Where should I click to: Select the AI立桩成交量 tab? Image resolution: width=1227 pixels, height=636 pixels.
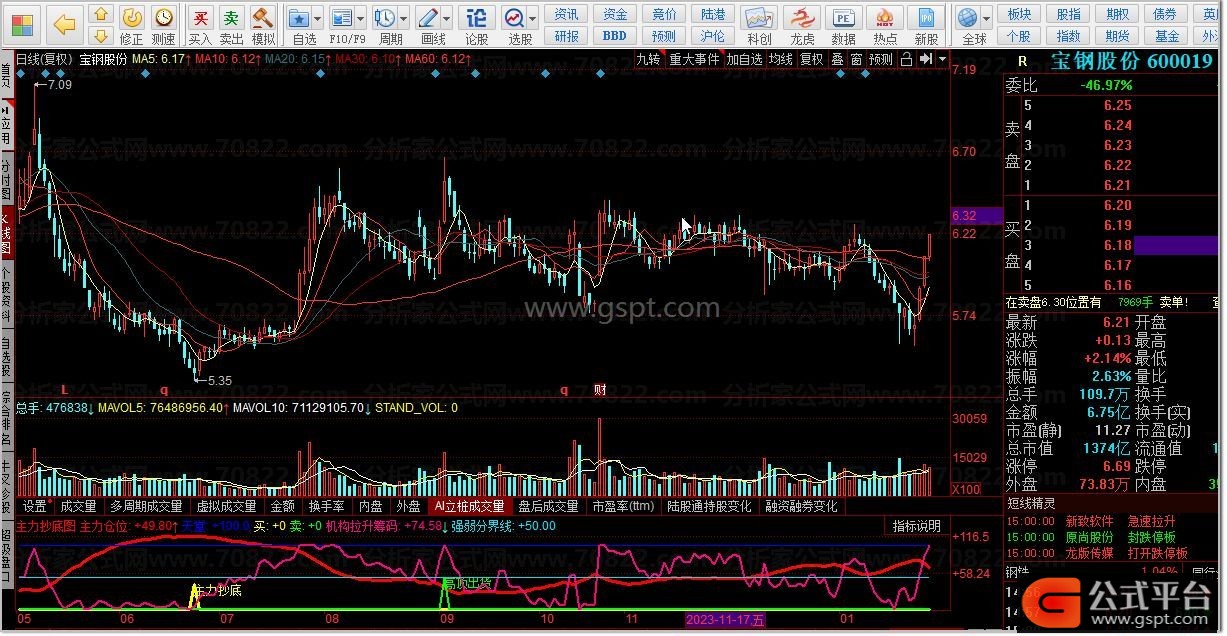tap(469, 506)
